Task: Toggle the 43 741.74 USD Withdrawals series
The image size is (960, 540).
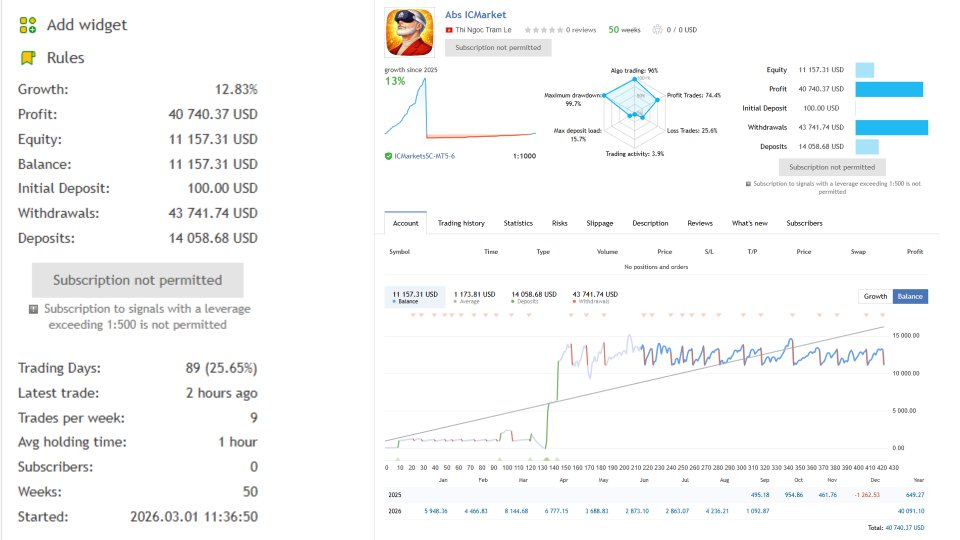Action: pos(594,297)
